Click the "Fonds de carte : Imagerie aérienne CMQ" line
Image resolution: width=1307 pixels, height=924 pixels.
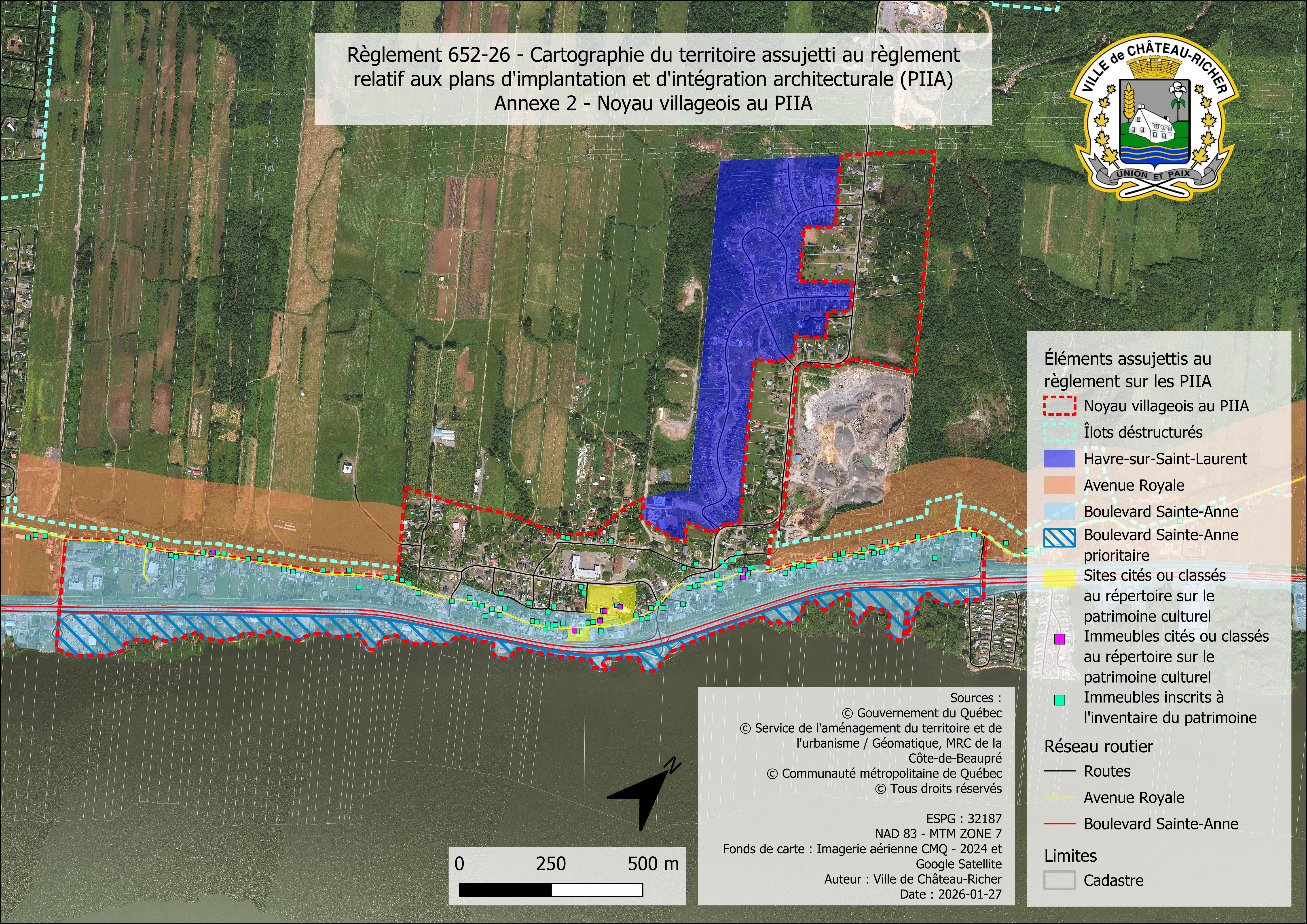coord(862,849)
